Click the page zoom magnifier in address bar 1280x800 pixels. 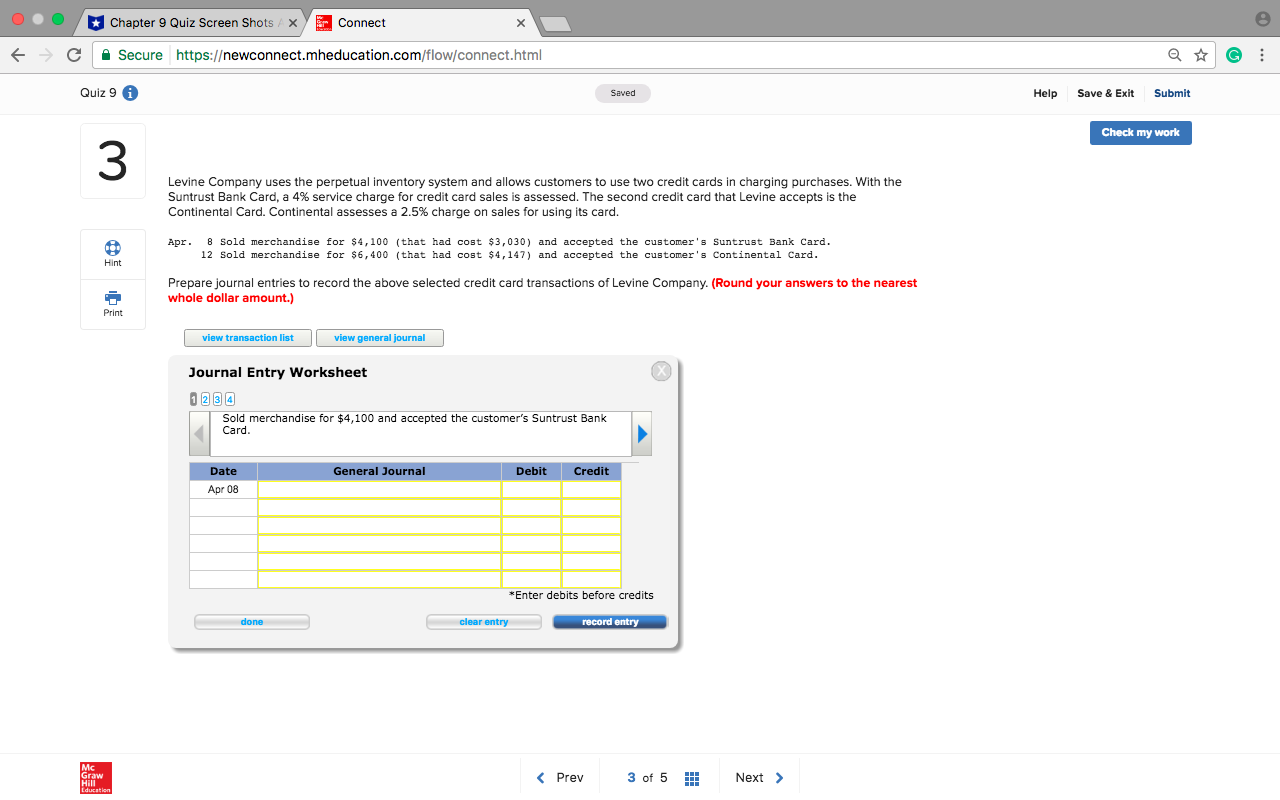pos(1174,55)
